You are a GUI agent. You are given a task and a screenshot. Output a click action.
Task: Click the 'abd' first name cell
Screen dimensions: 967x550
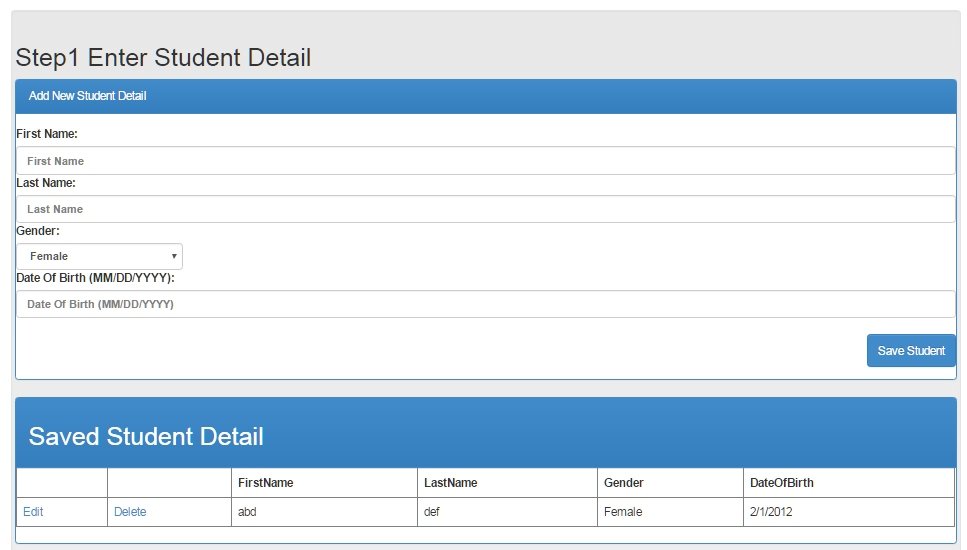coord(324,512)
